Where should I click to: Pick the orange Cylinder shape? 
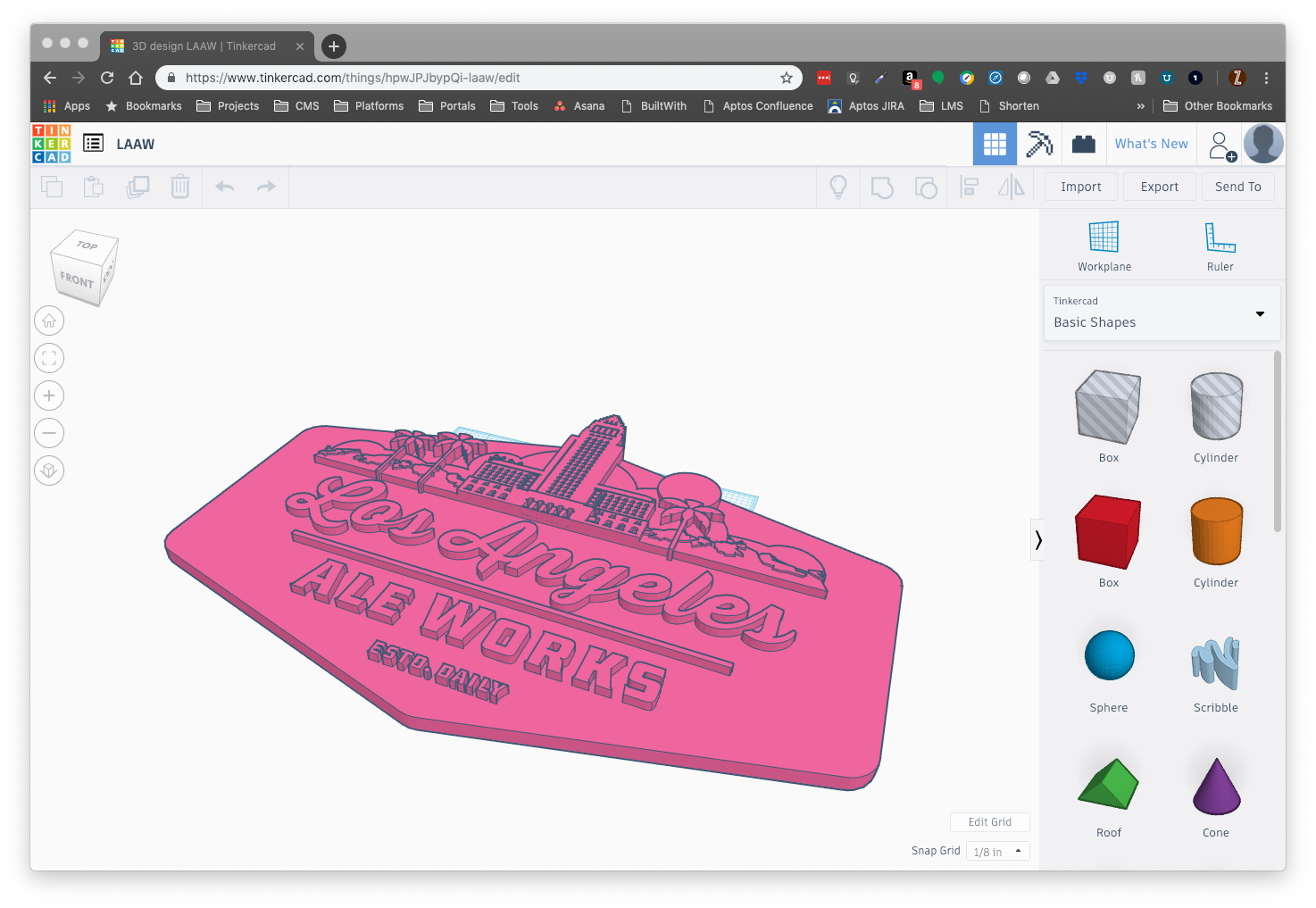tap(1217, 531)
